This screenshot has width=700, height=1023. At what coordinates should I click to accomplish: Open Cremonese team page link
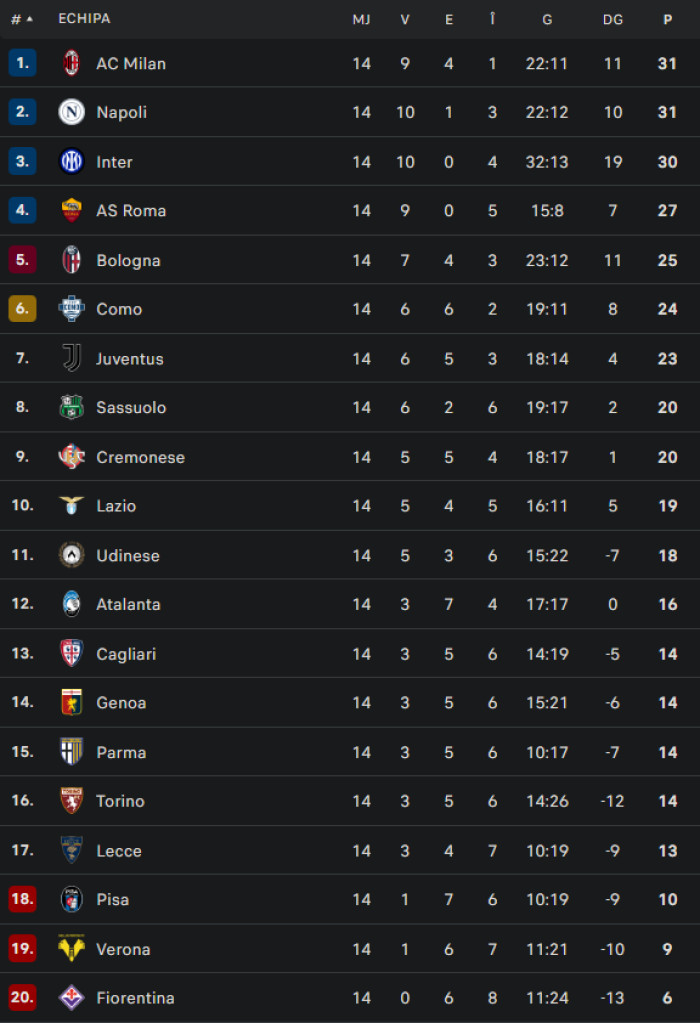click(x=140, y=457)
